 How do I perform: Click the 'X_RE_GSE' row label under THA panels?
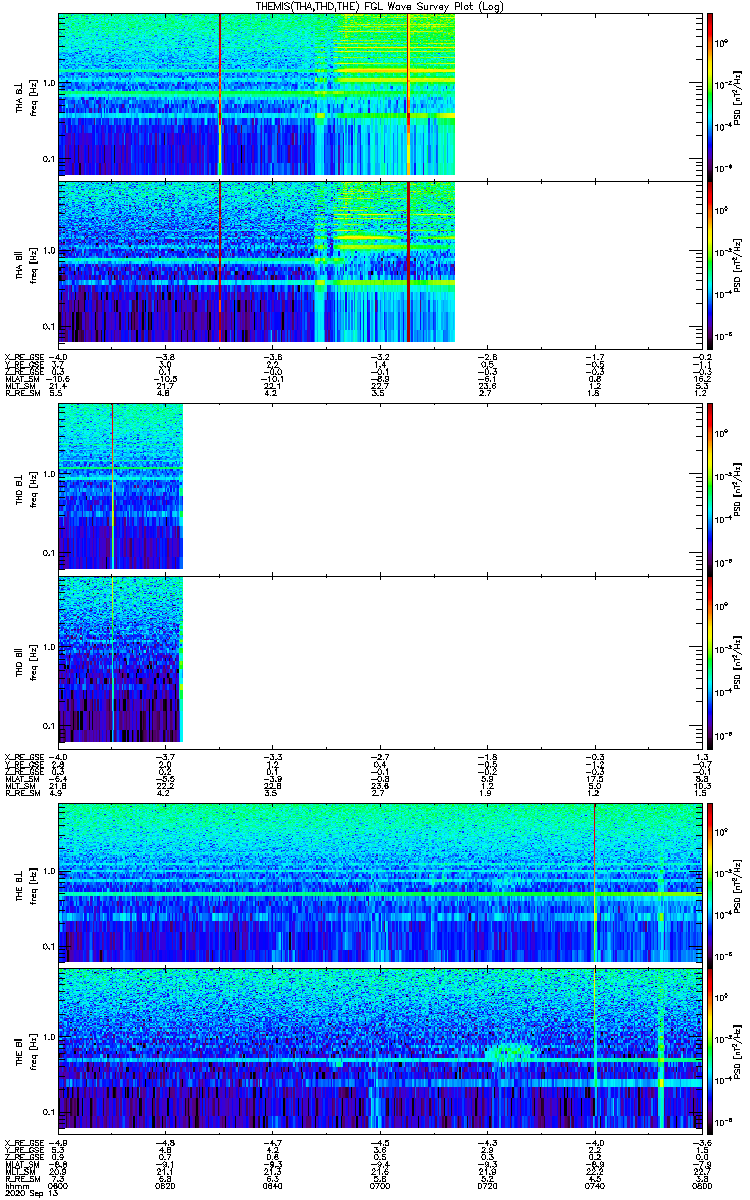point(23,356)
